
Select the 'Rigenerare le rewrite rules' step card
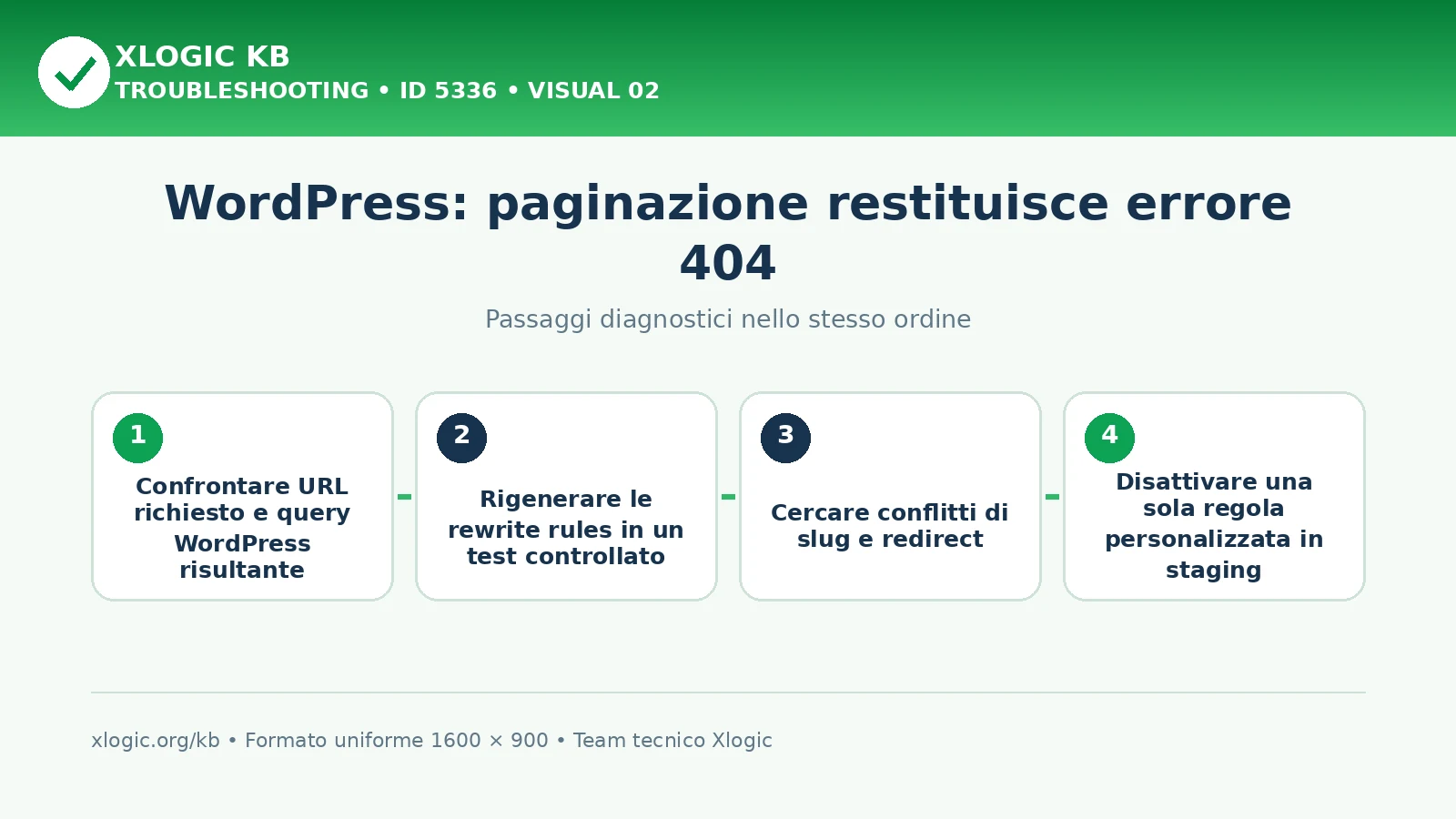566,496
